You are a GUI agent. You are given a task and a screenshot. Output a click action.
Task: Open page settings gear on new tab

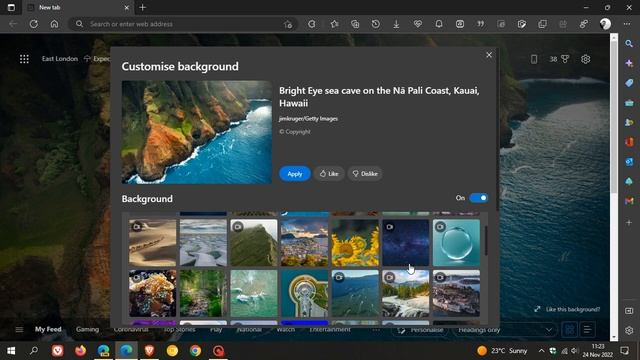point(585,59)
